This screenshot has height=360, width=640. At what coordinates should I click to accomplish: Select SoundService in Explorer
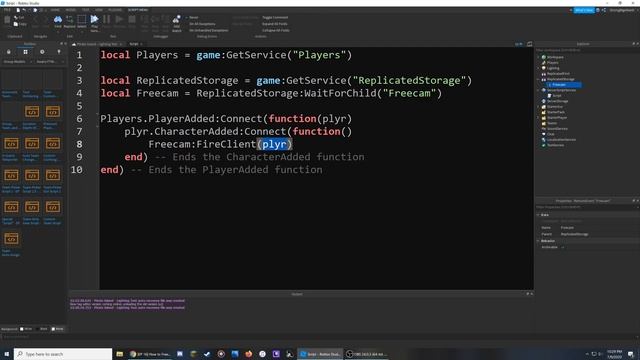click(557, 129)
